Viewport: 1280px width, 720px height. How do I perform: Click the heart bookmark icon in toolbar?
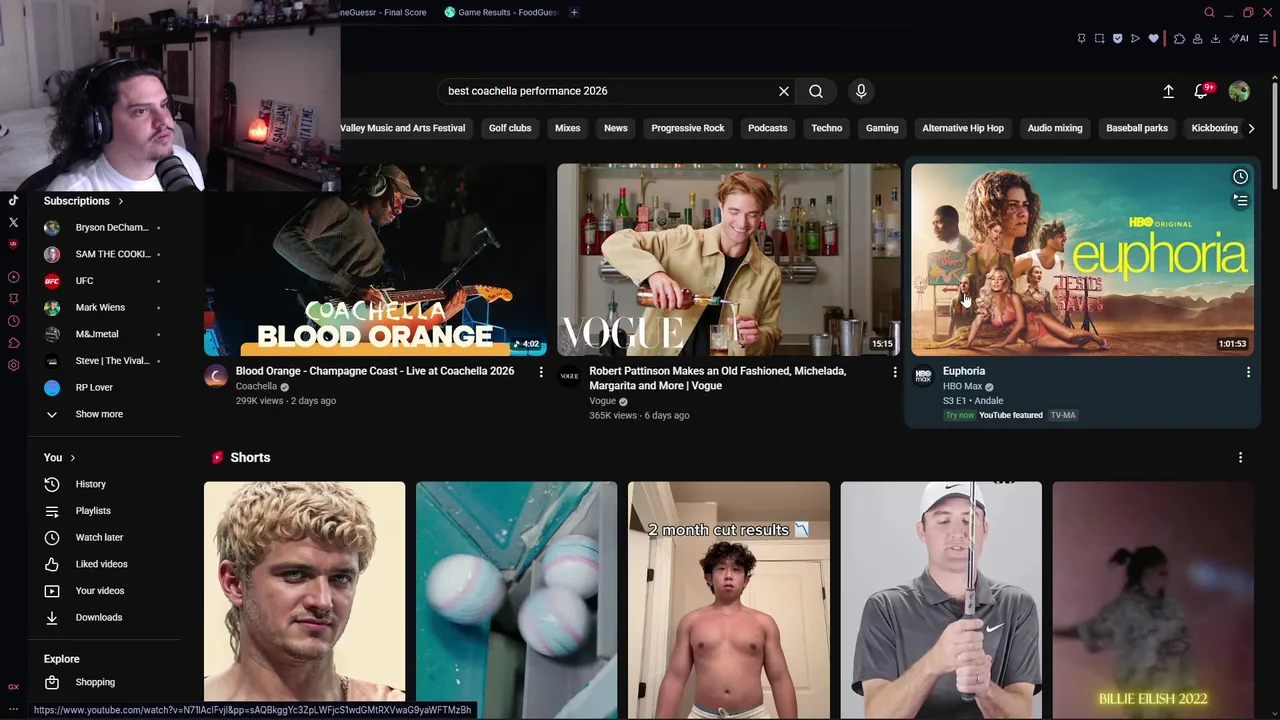1153,39
